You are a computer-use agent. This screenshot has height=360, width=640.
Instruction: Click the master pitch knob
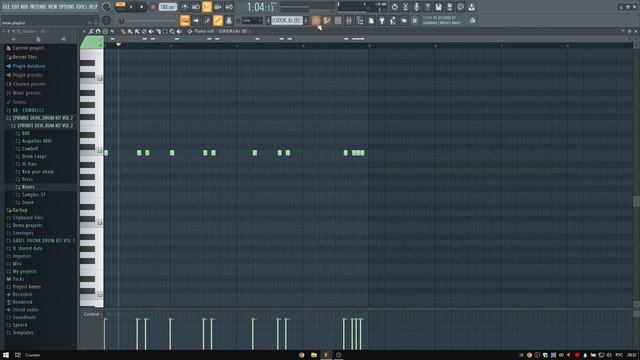tap(107, 20)
